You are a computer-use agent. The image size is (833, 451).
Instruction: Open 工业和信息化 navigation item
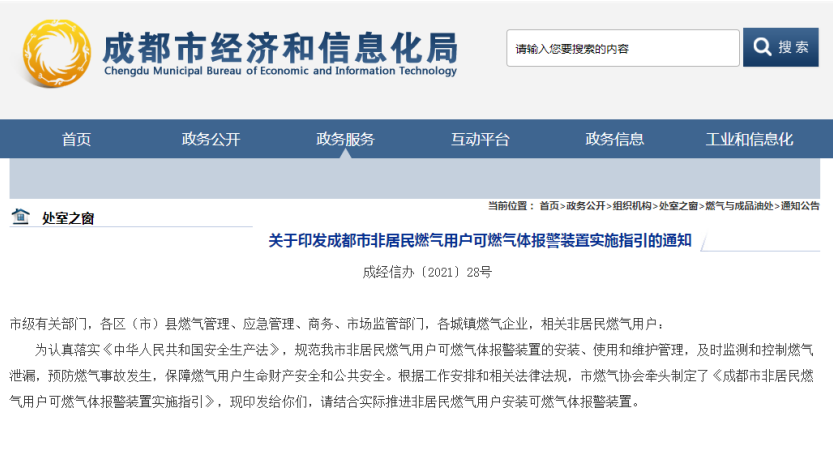point(749,139)
